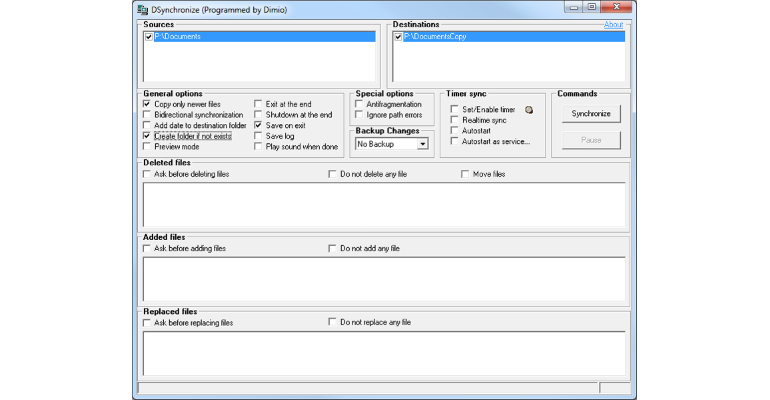
Task: Check Play sound when done
Action: 258,146
